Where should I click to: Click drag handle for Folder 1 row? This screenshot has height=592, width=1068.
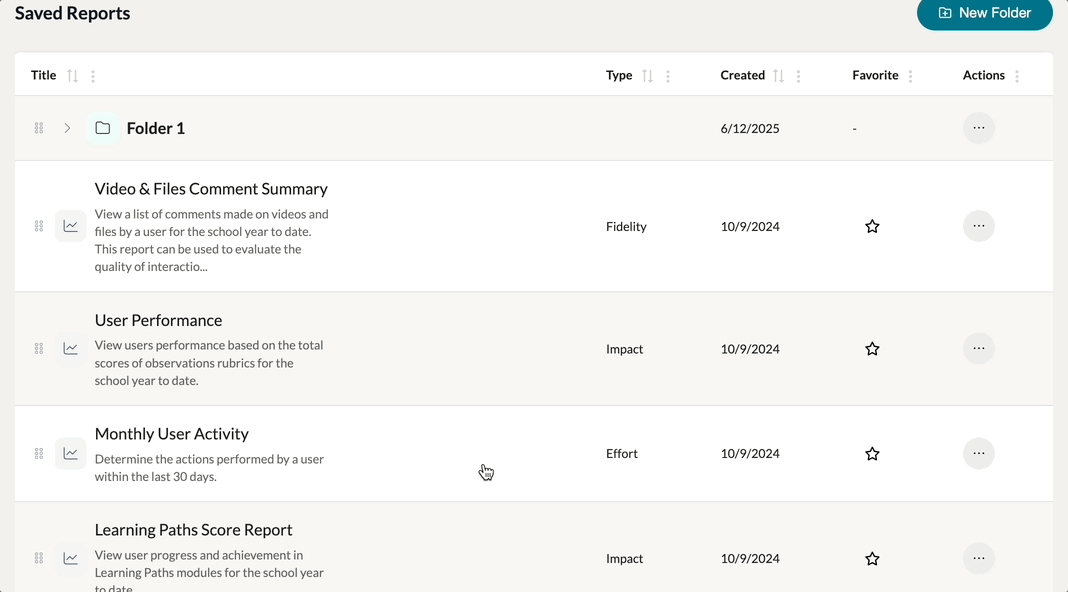coord(39,128)
